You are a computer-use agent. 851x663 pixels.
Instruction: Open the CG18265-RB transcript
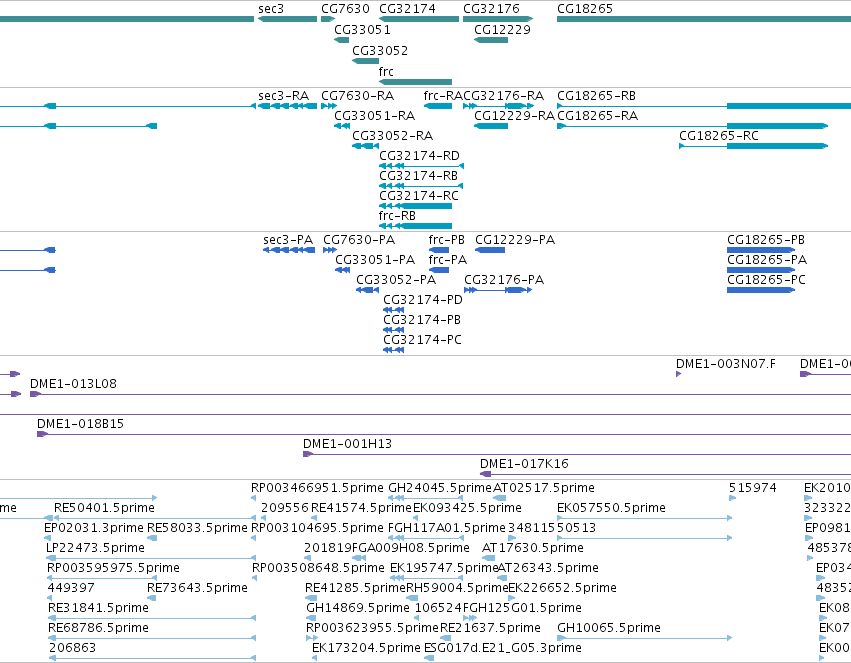click(x=704, y=106)
